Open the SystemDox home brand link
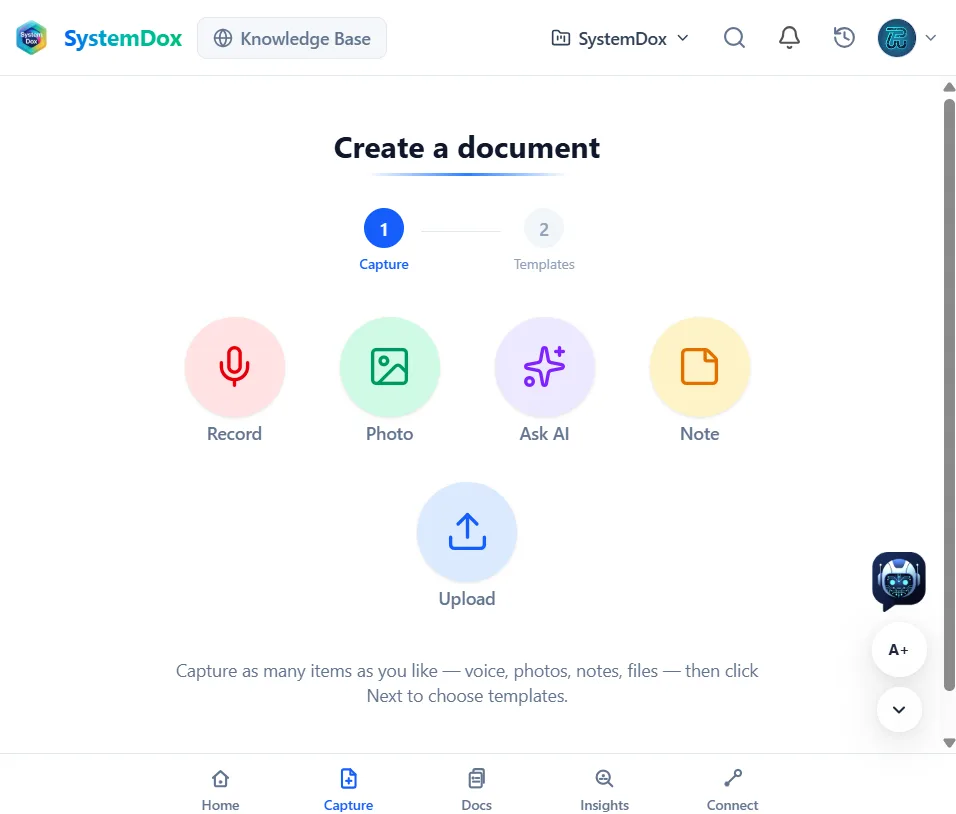The height and width of the screenshot is (814, 956). tap(123, 38)
